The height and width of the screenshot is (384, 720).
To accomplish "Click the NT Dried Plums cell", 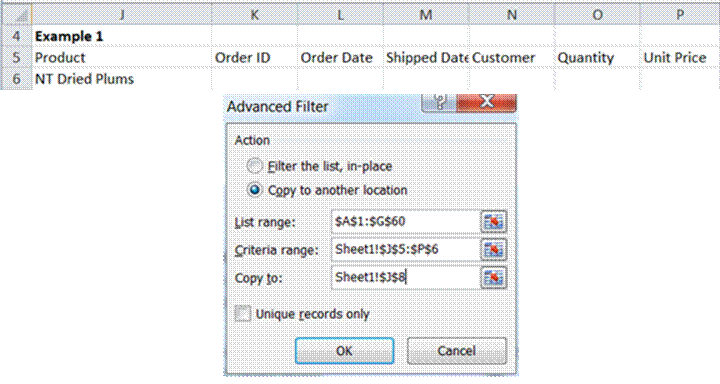I will tap(122, 79).
